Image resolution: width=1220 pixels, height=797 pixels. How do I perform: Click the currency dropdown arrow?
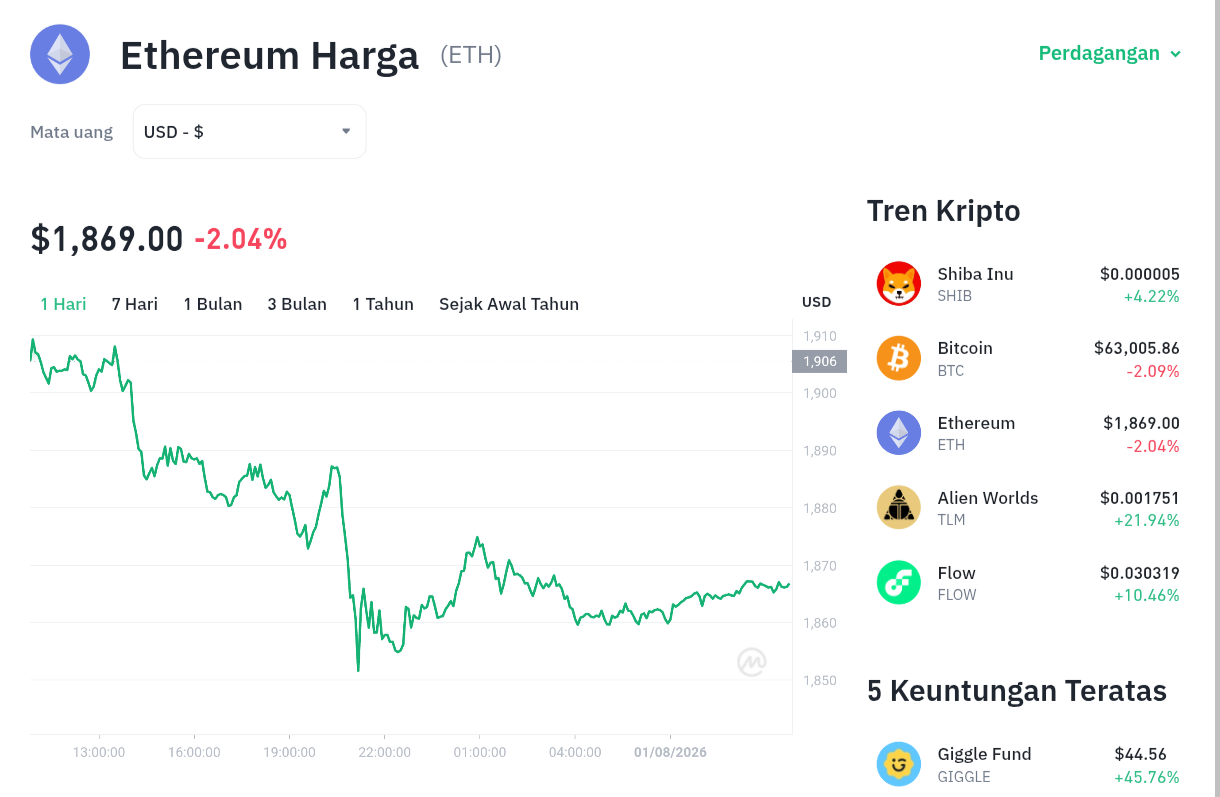(x=346, y=131)
